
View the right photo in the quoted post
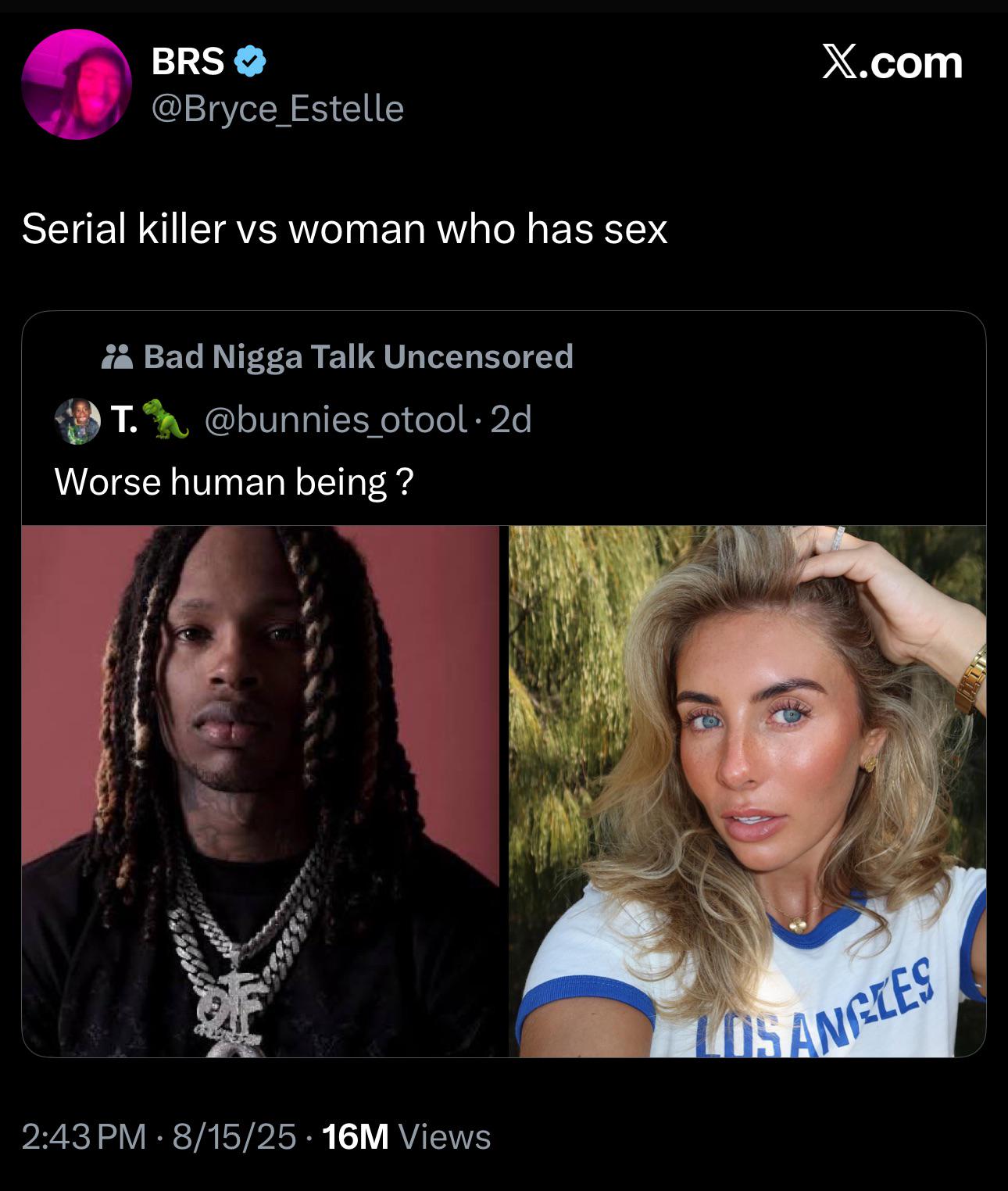pos(748,791)
